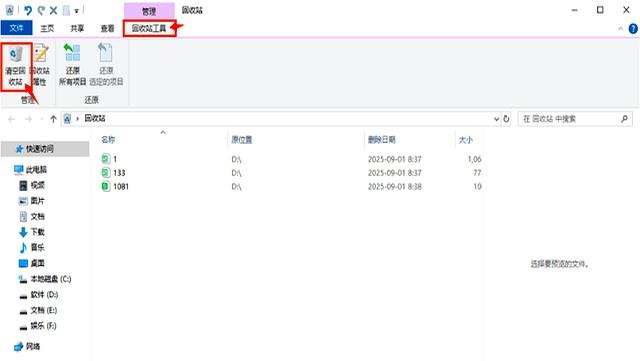The height and width of the screenshot is (361, 640).
Task: Switch to the 共享 (Share) ribbon tab
Action: [x=77, y=28]
